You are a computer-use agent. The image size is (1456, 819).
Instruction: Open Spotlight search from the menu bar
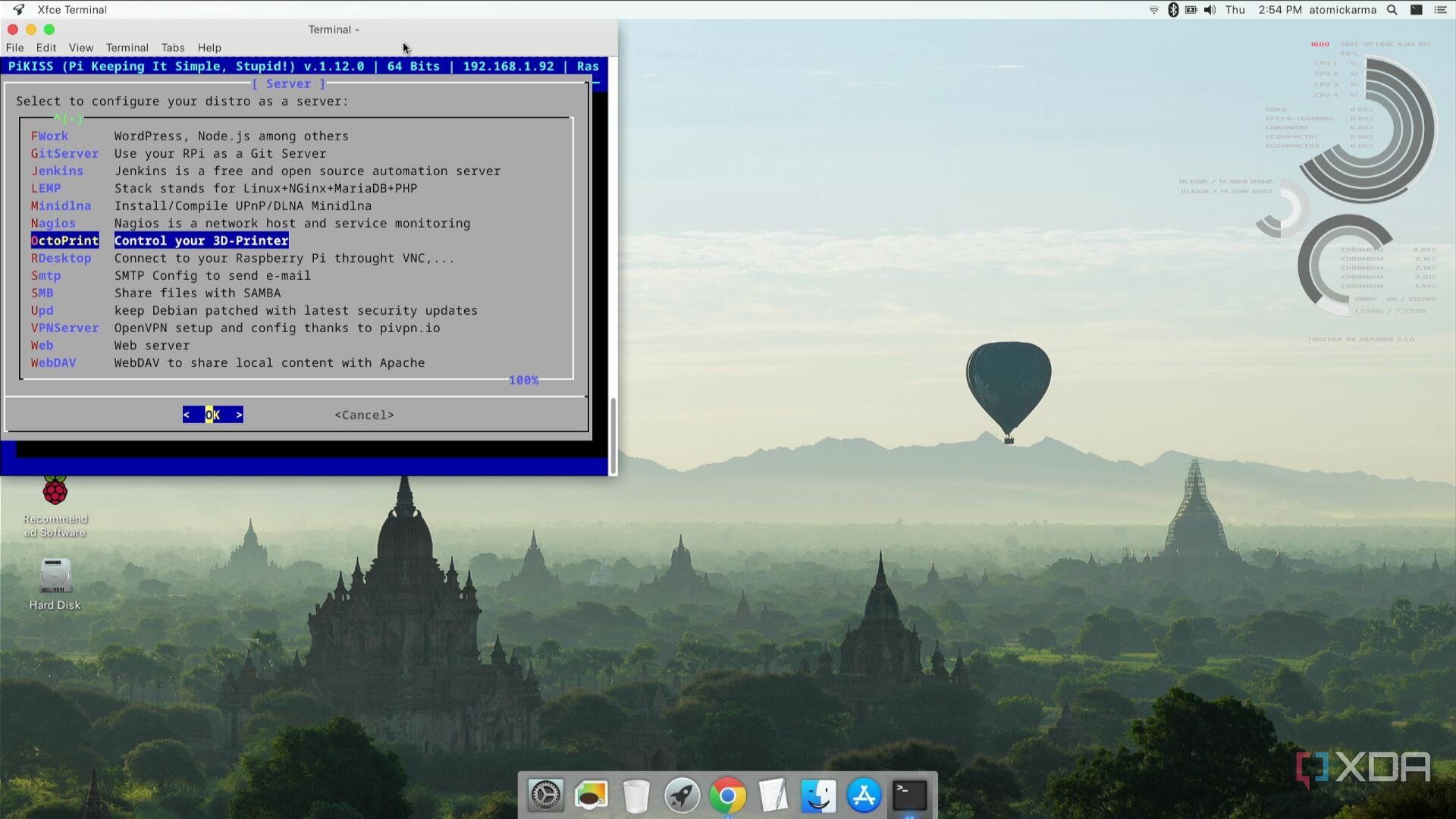(x=1392, y=10)
